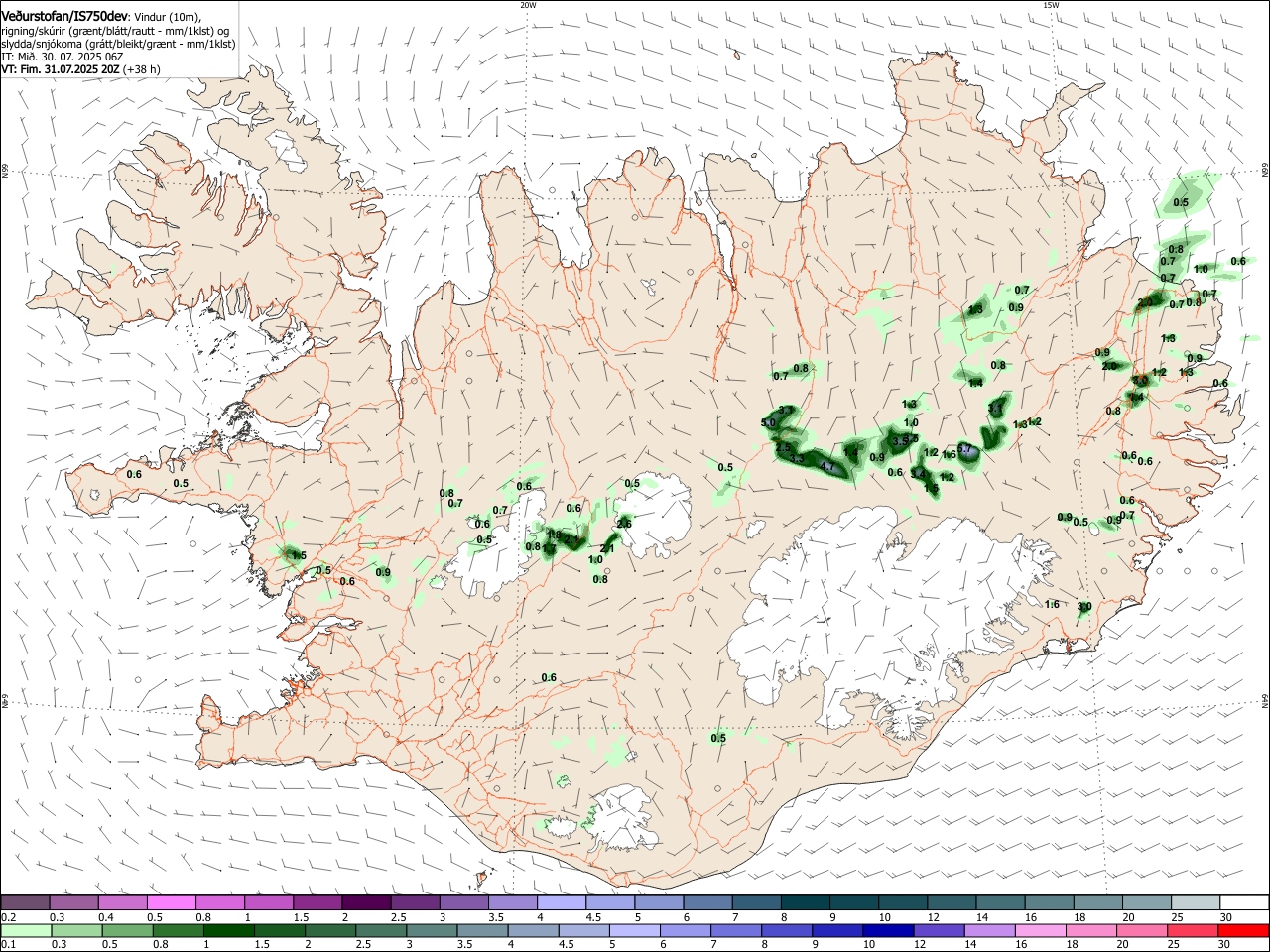Viewport: 1270px width, 952px height.
Task: Select the bright red swatch ending the rain scale
Action: (1243, 930)
